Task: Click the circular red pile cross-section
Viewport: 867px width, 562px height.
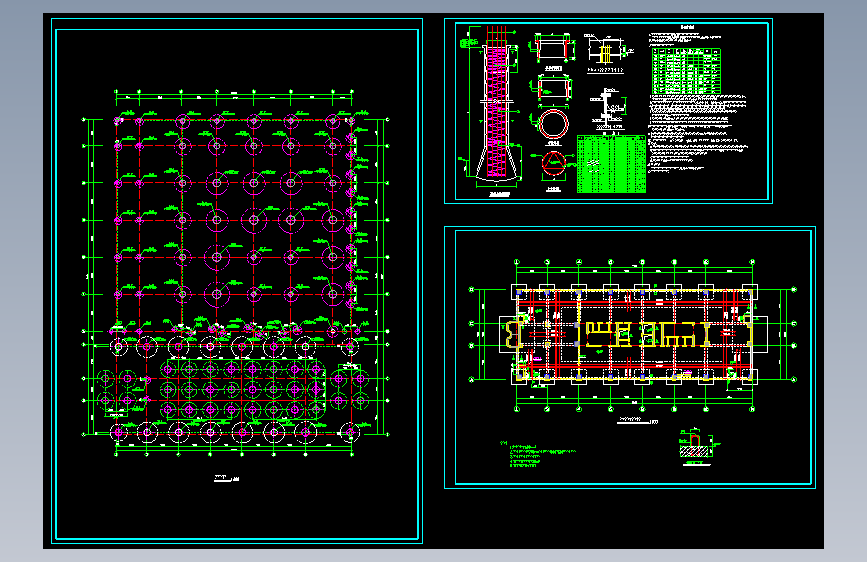Action: 553,124
